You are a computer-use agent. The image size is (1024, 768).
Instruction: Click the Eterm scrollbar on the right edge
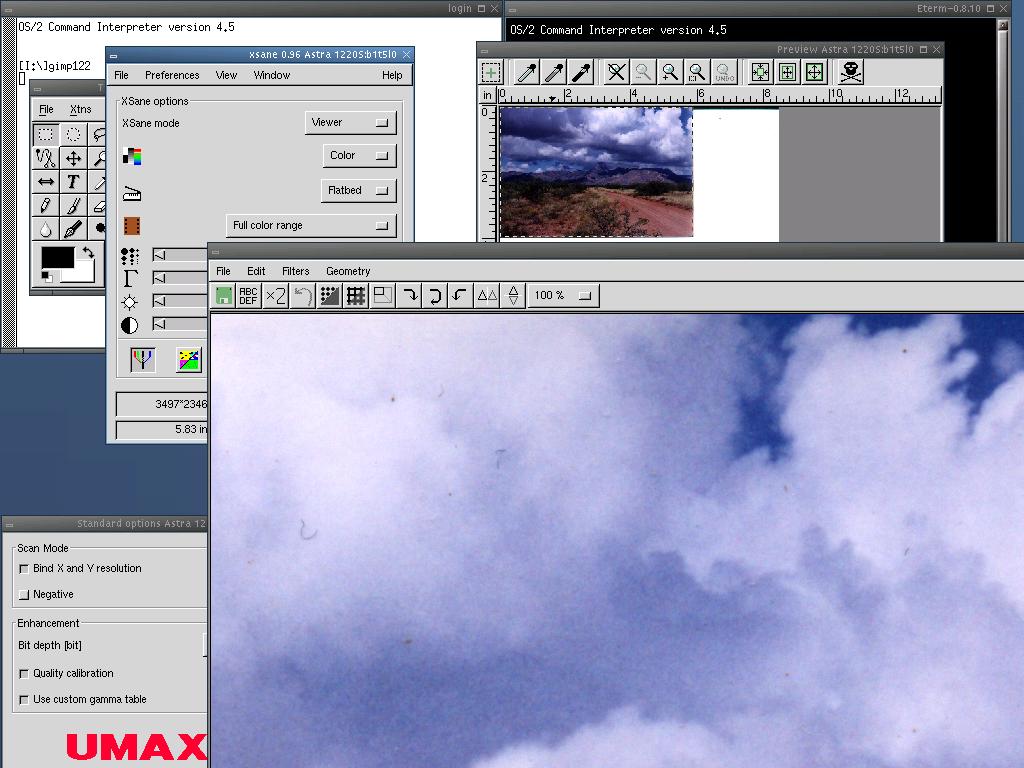pyautogui.click(x=1003, y=131)
